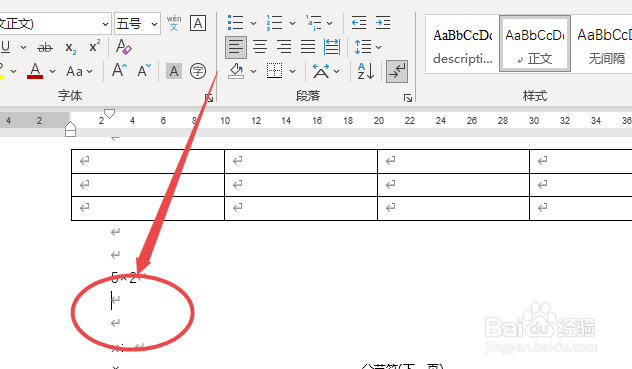Screen dimensions: 632x369
Task: Click the left indent marker on ruler
Action: [71, 132]
